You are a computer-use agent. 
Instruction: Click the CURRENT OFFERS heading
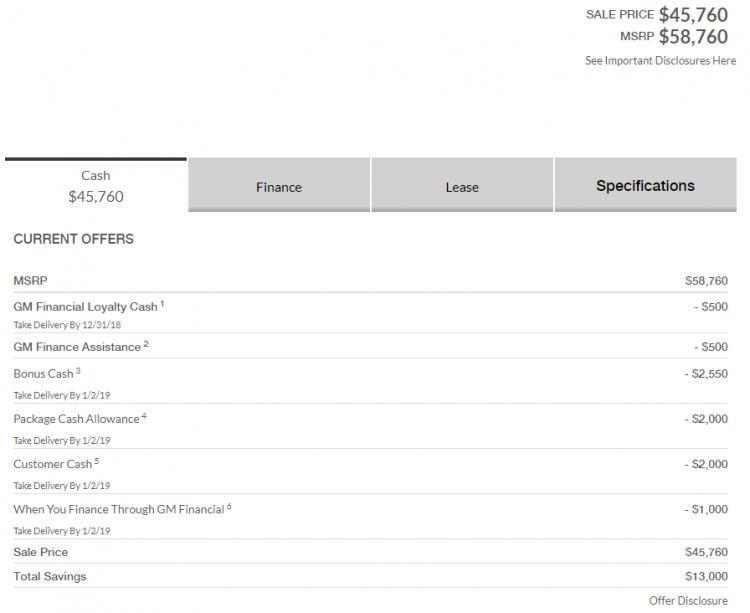tap(74, 239)
